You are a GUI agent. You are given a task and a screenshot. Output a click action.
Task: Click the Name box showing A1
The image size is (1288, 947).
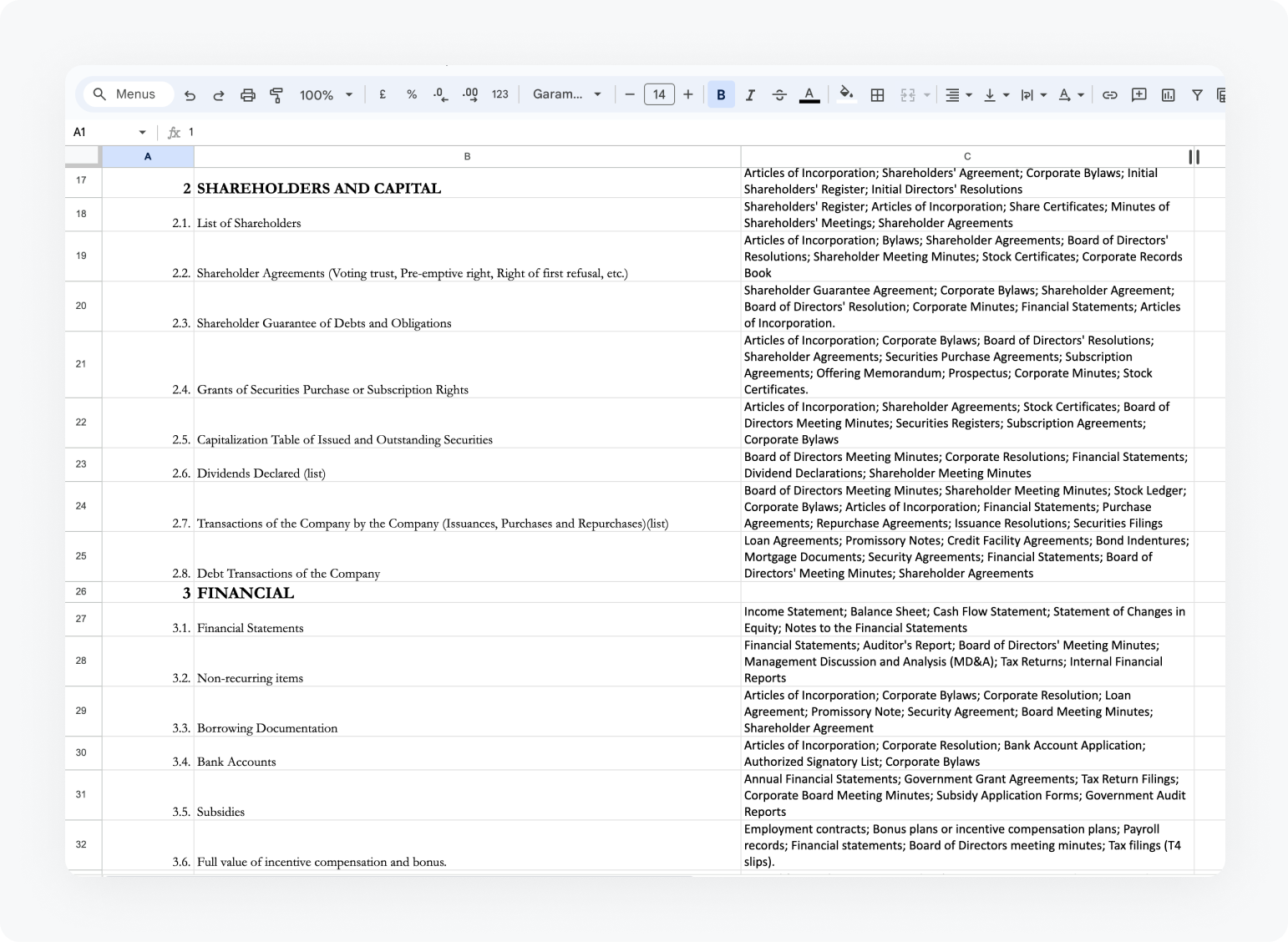(100, 132)
